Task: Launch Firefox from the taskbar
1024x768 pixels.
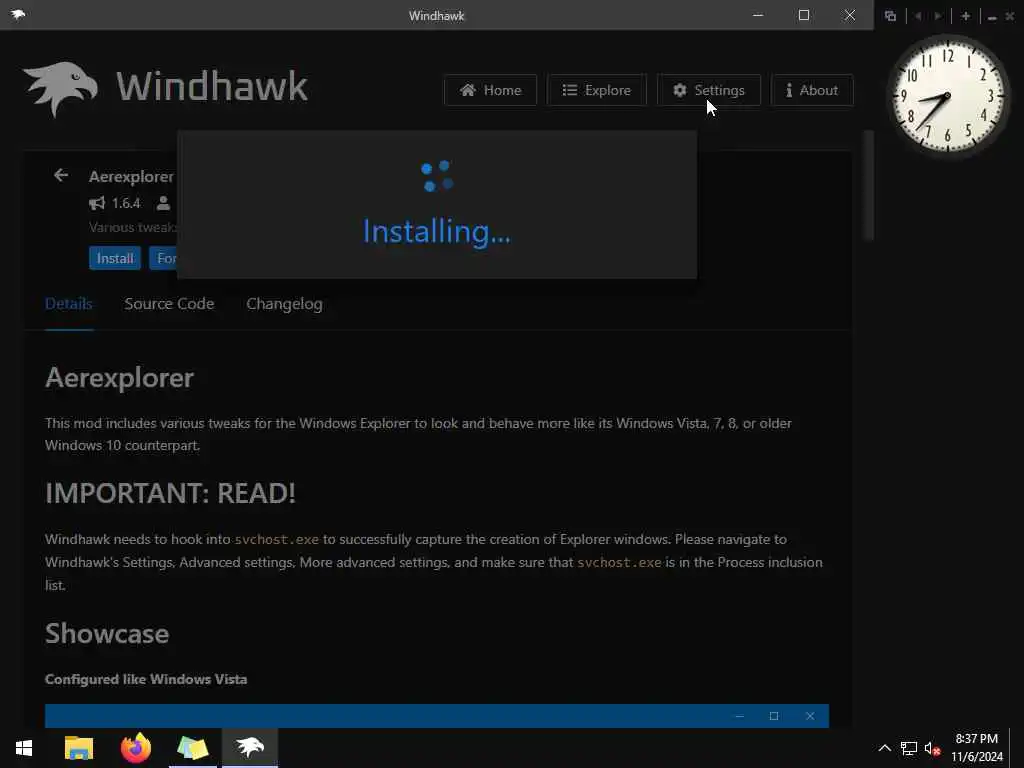Action: 136,748
